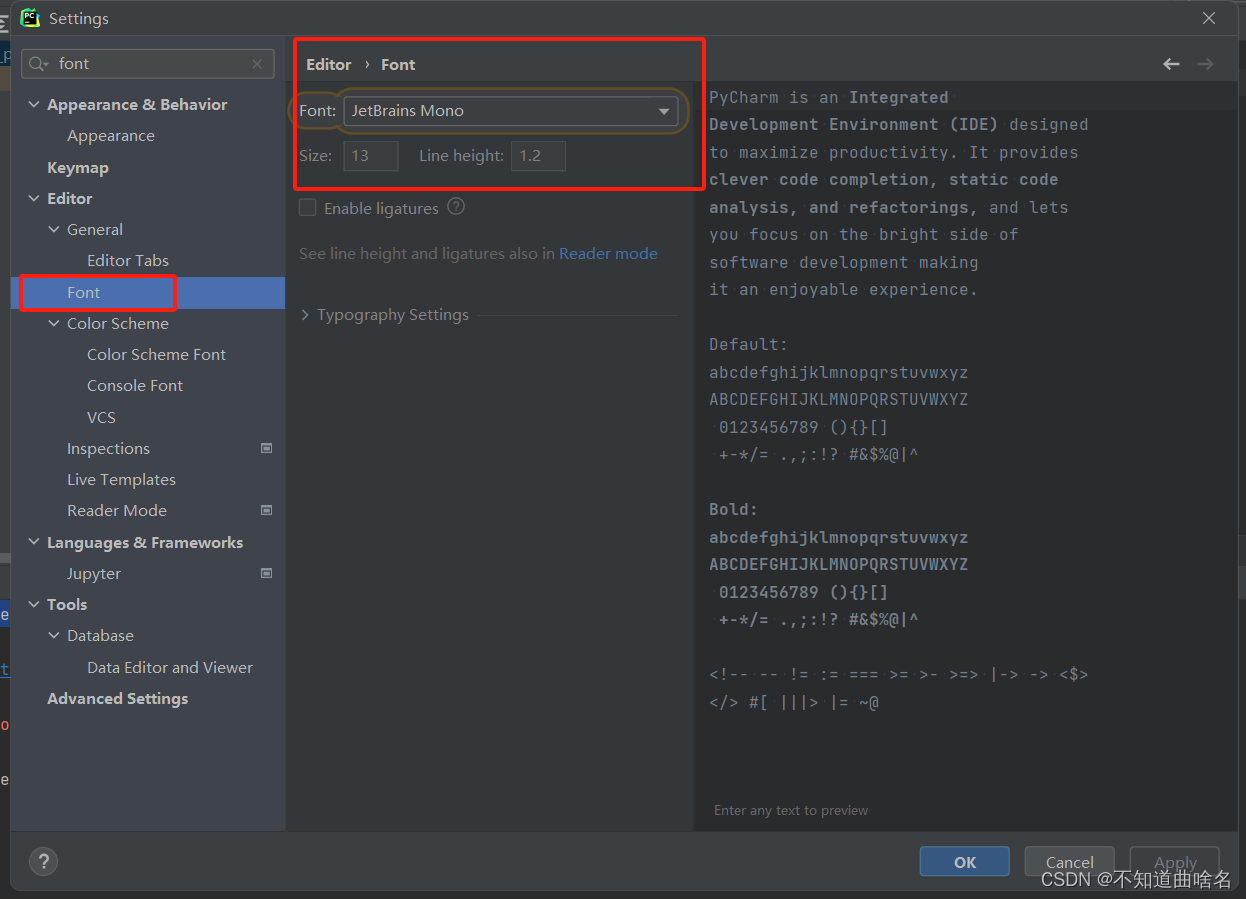Expand the Typography Settings section
Image resolution: width=1246 pixels, height=899 pixels.
(x=305, y=315)
